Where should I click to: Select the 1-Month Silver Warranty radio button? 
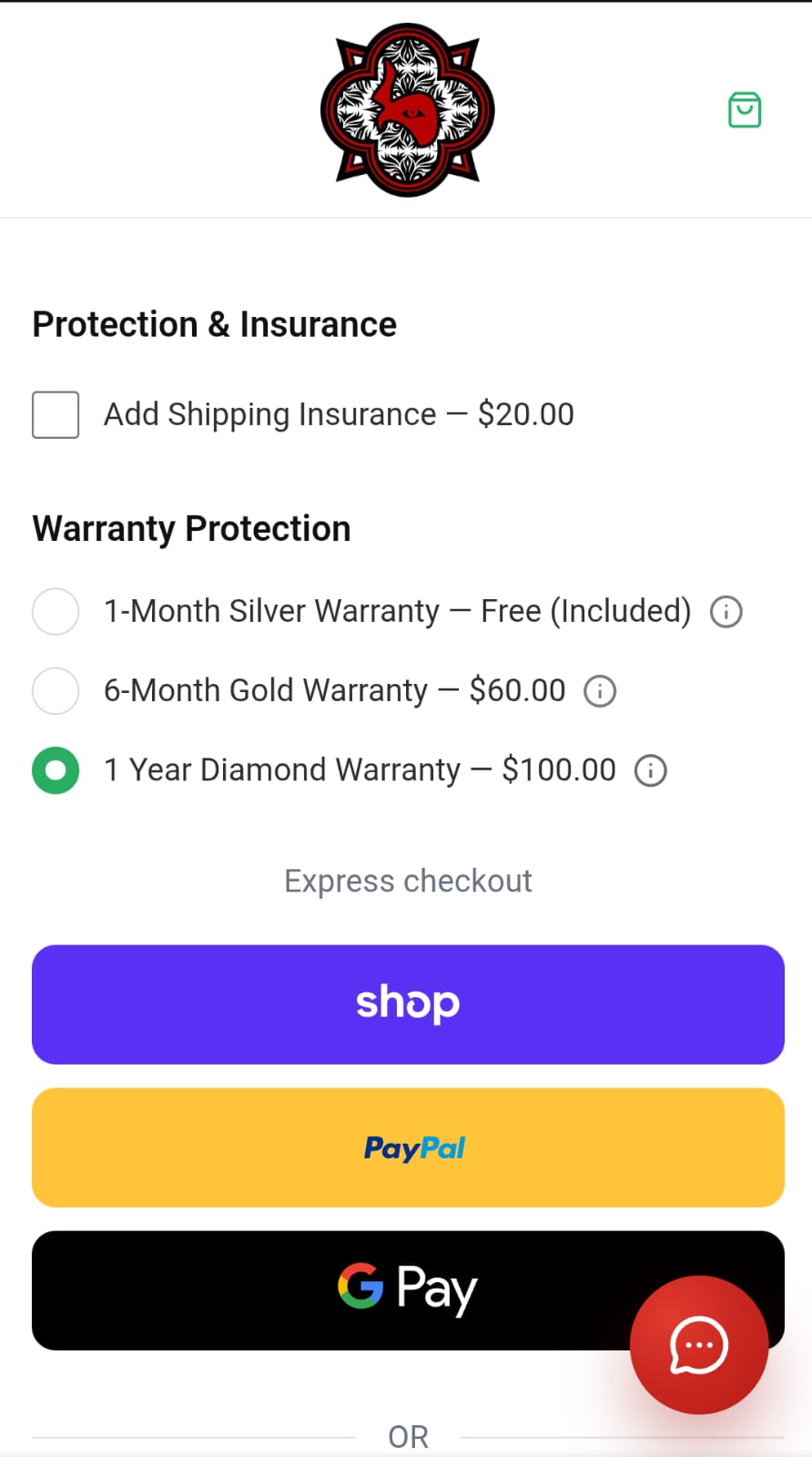click(x=56, y=611)
